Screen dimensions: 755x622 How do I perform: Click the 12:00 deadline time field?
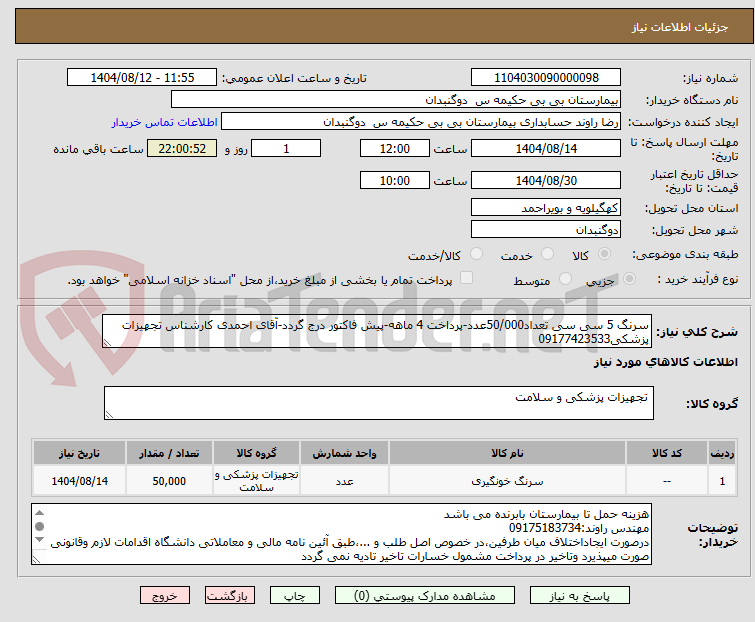[394, 148]
